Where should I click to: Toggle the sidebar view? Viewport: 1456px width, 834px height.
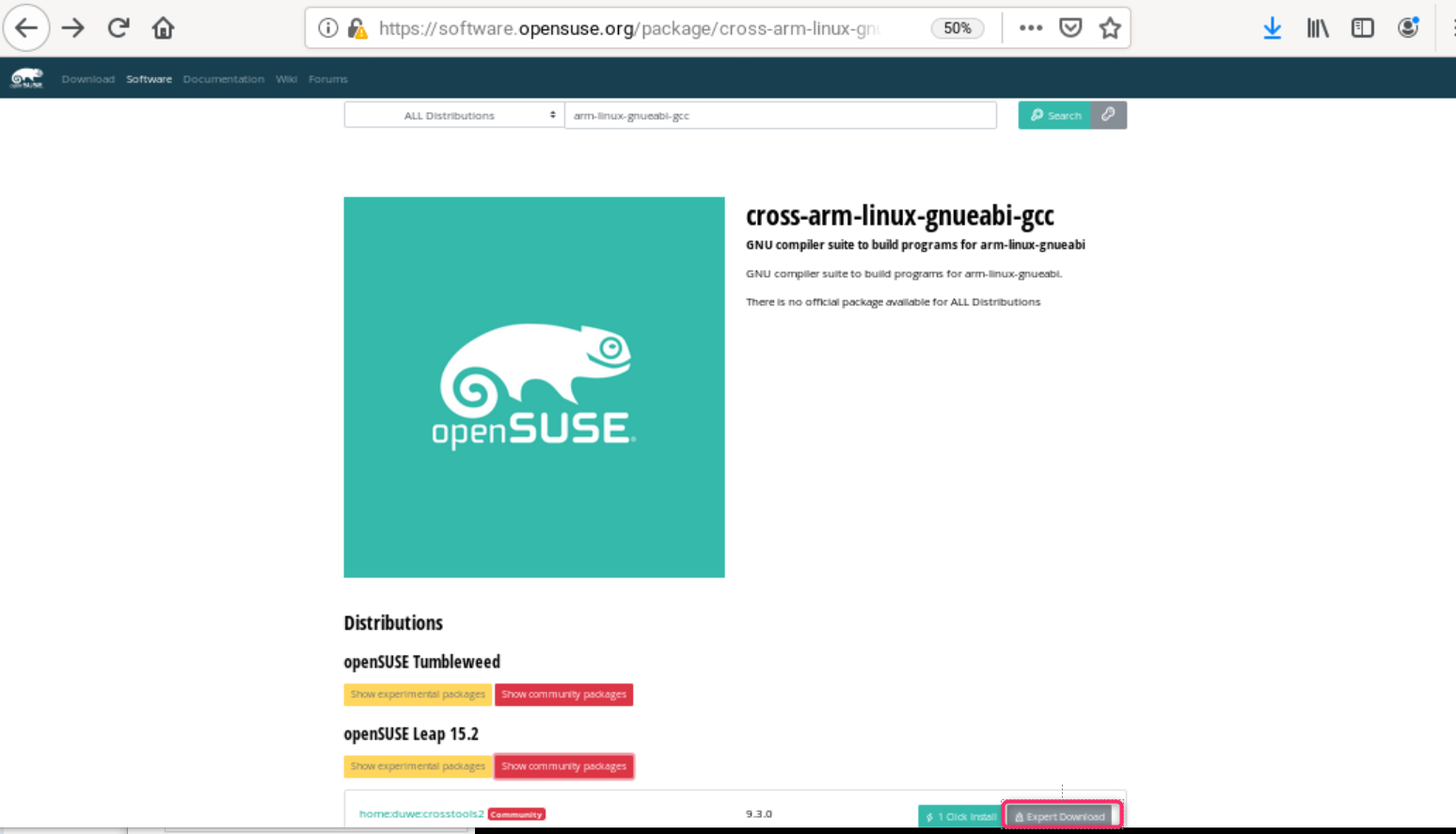point(1362,28)
